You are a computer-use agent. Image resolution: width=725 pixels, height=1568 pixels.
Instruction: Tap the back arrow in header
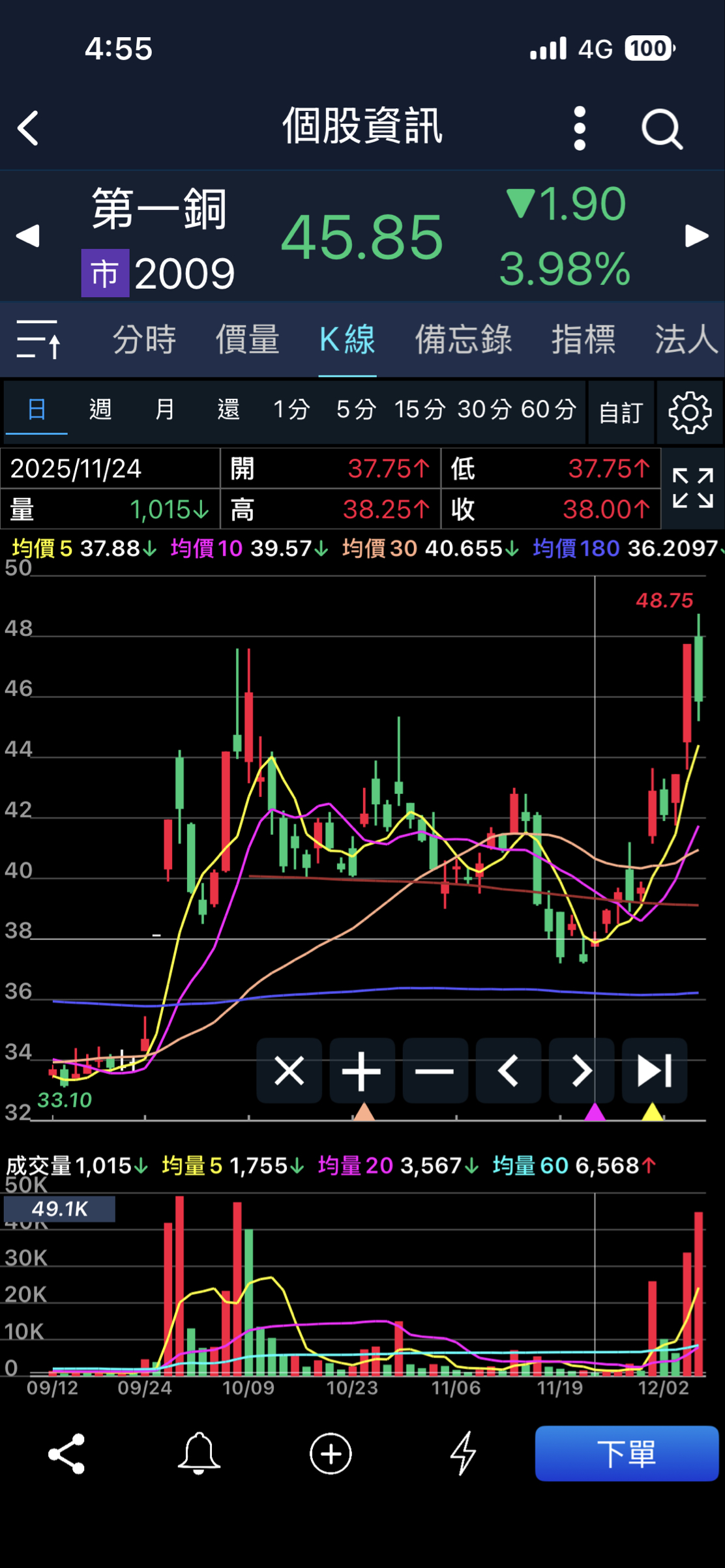pyautogui.click(x=28, y=128)
